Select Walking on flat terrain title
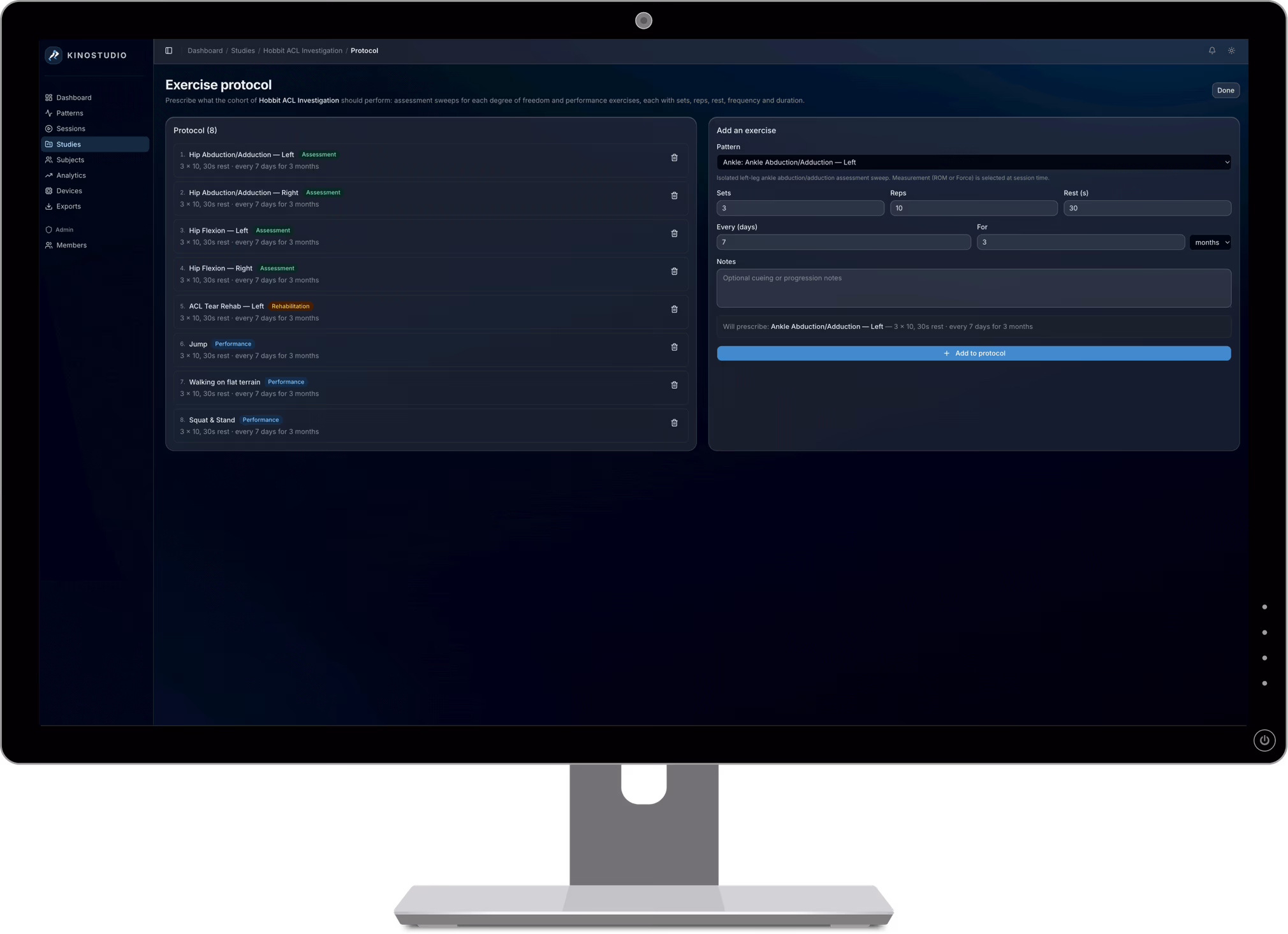This screenshot has width=1288, height=934. tap(224, 383)
